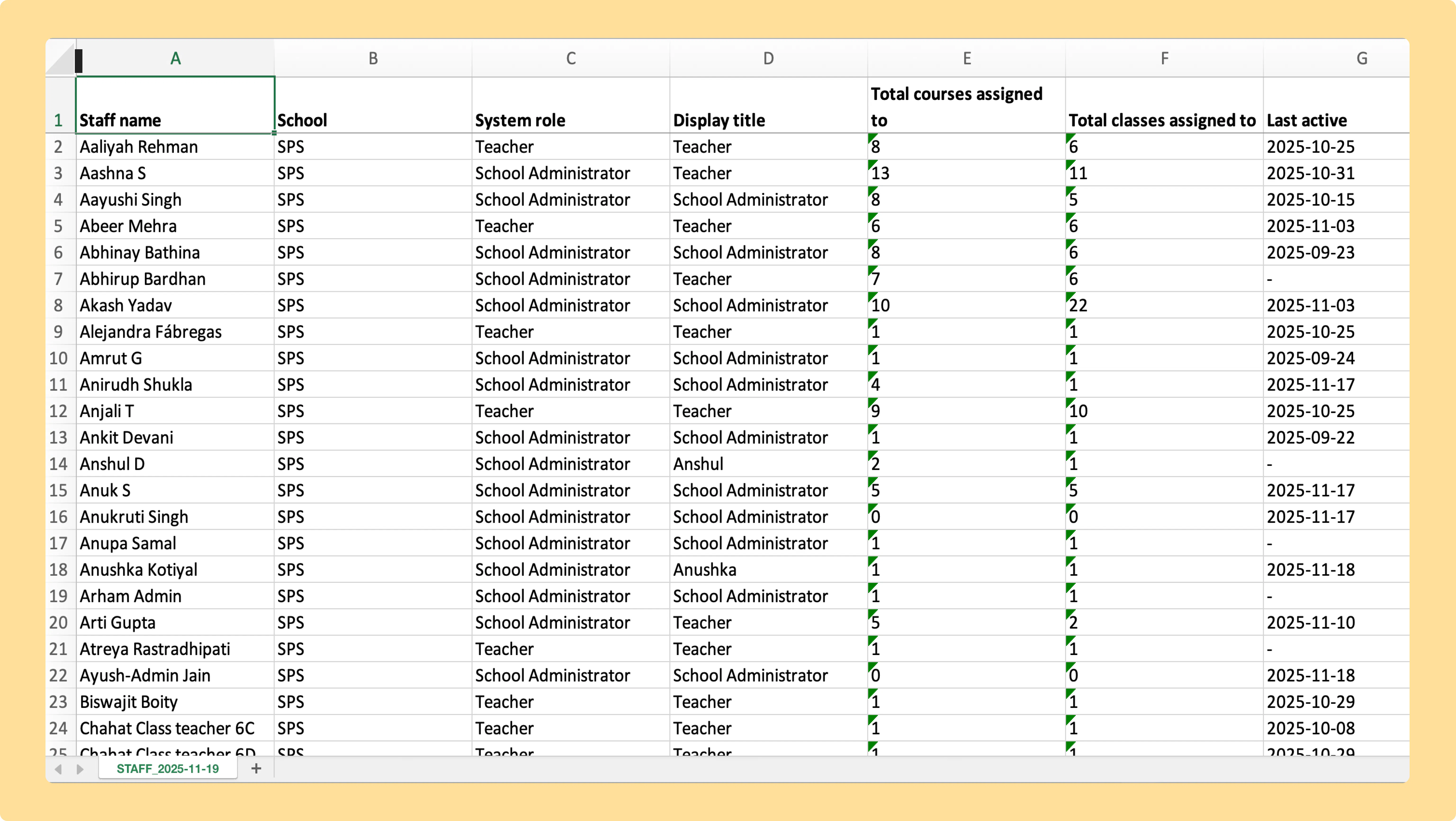Screen dimensions: 1456x821
Task: Click Anjali T's classes value 10
Action: pyautogui.click(x=1164, y=411)
